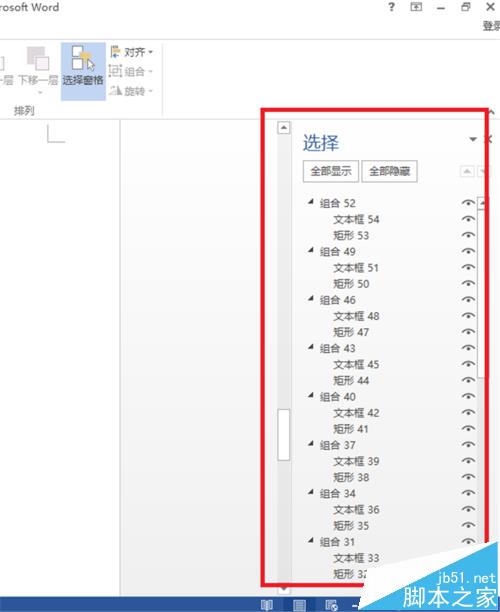This screenshot has width=500, height=612.
Task: Open the Align (对齐) dropdown
Action: pyautogui.click(x=131, y=52)
